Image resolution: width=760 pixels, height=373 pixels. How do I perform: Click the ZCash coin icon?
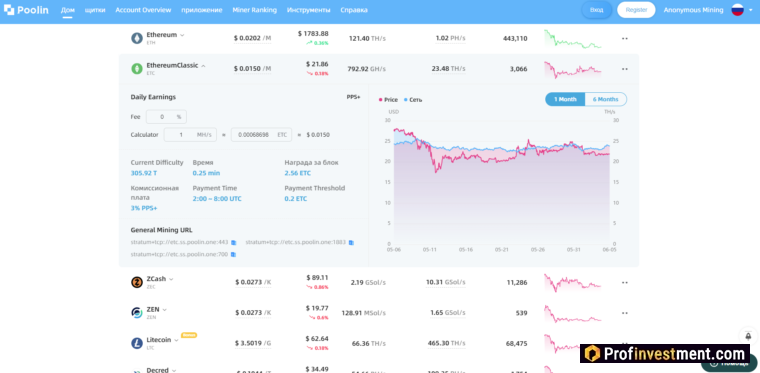point(137,282)
